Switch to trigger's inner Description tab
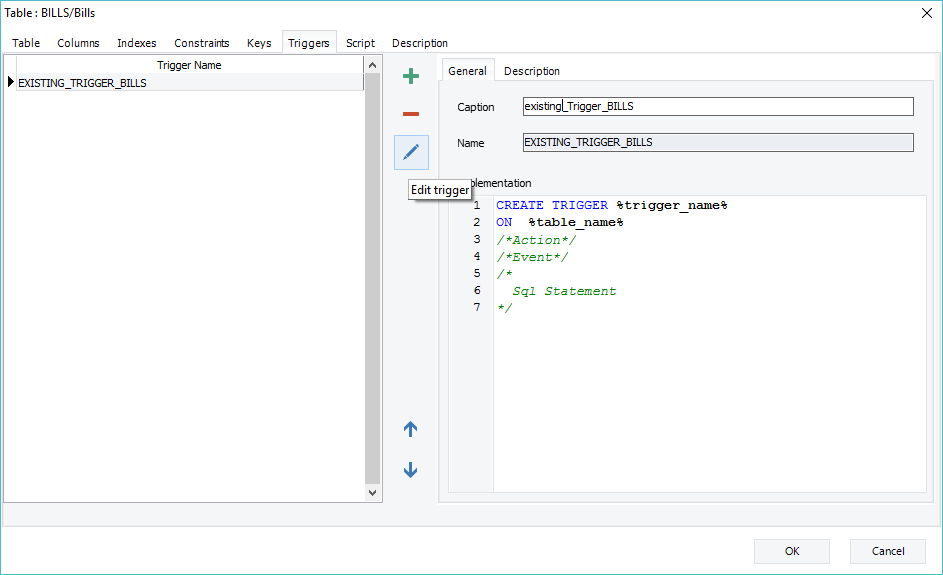Screen dimensions: 943x575 (531, 71)
